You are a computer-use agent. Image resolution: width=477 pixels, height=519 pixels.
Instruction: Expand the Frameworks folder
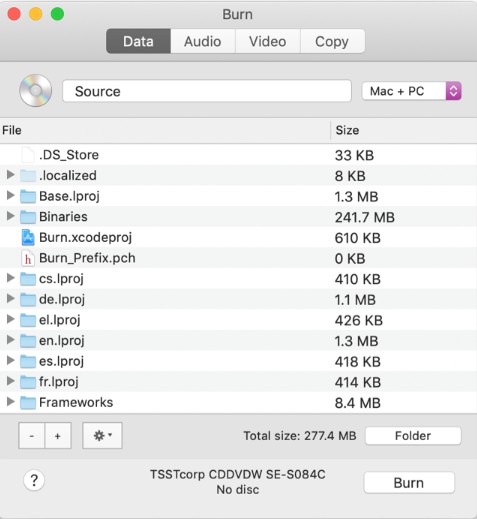[x=11, y=401]
